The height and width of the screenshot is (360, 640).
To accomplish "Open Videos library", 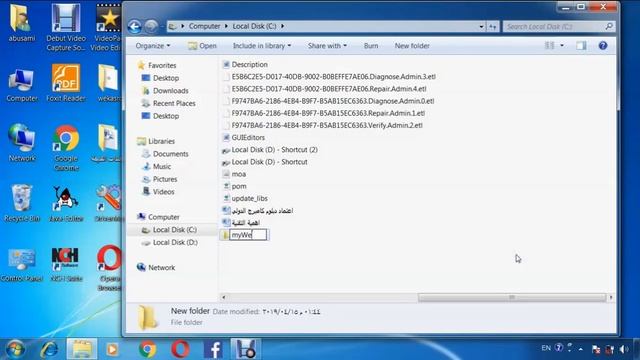I will [x=163, y=192].
